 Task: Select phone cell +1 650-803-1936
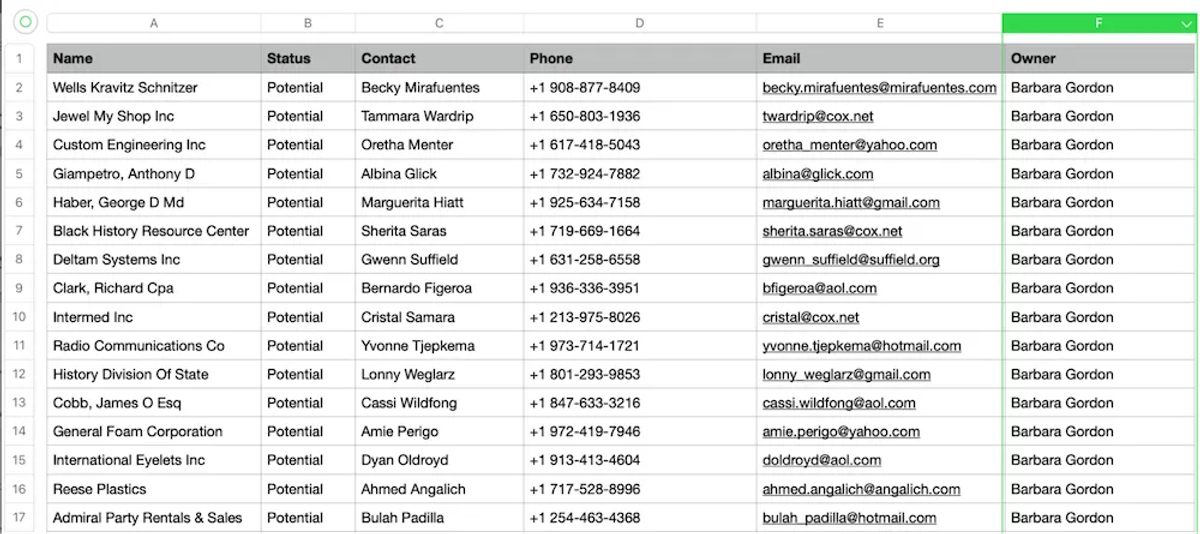[x=640, y=116]
